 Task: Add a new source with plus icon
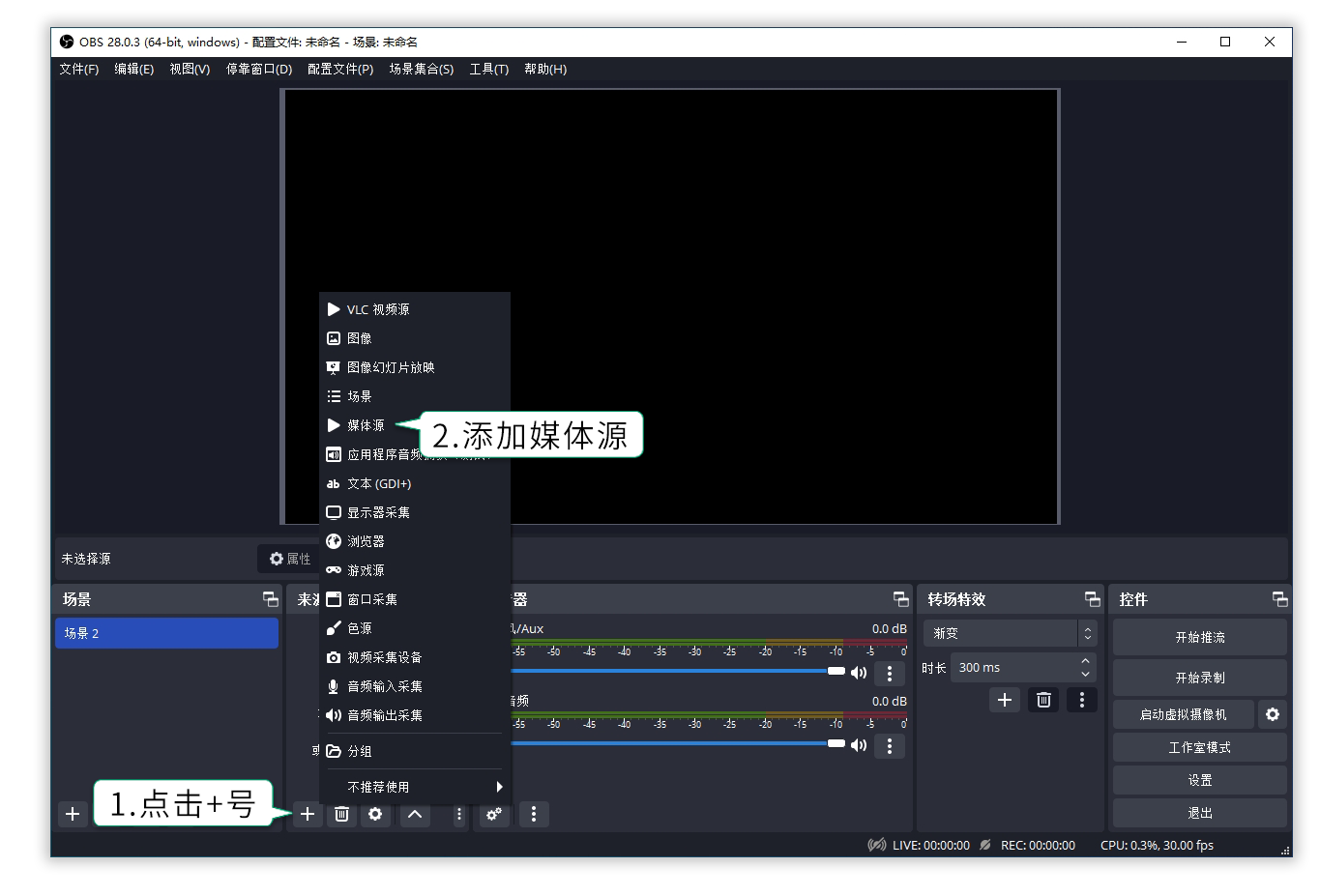(x=308, y=814)
